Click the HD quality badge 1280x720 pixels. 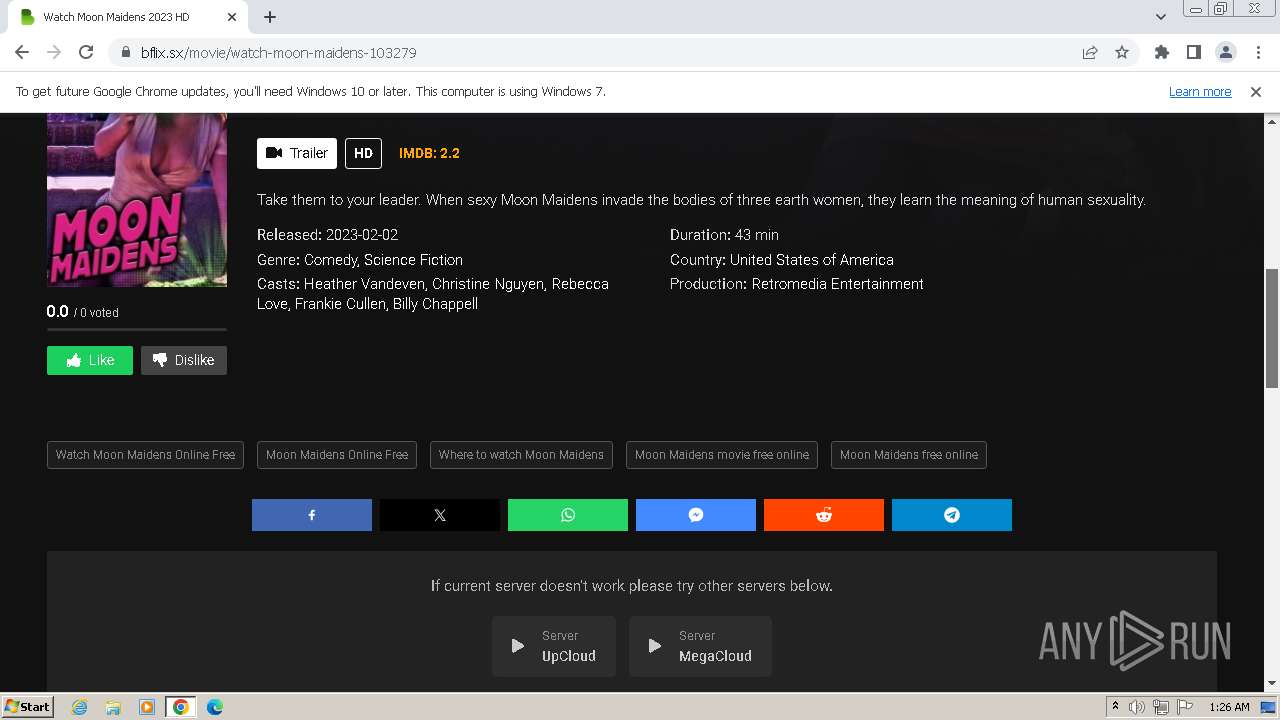coord(363,153)
